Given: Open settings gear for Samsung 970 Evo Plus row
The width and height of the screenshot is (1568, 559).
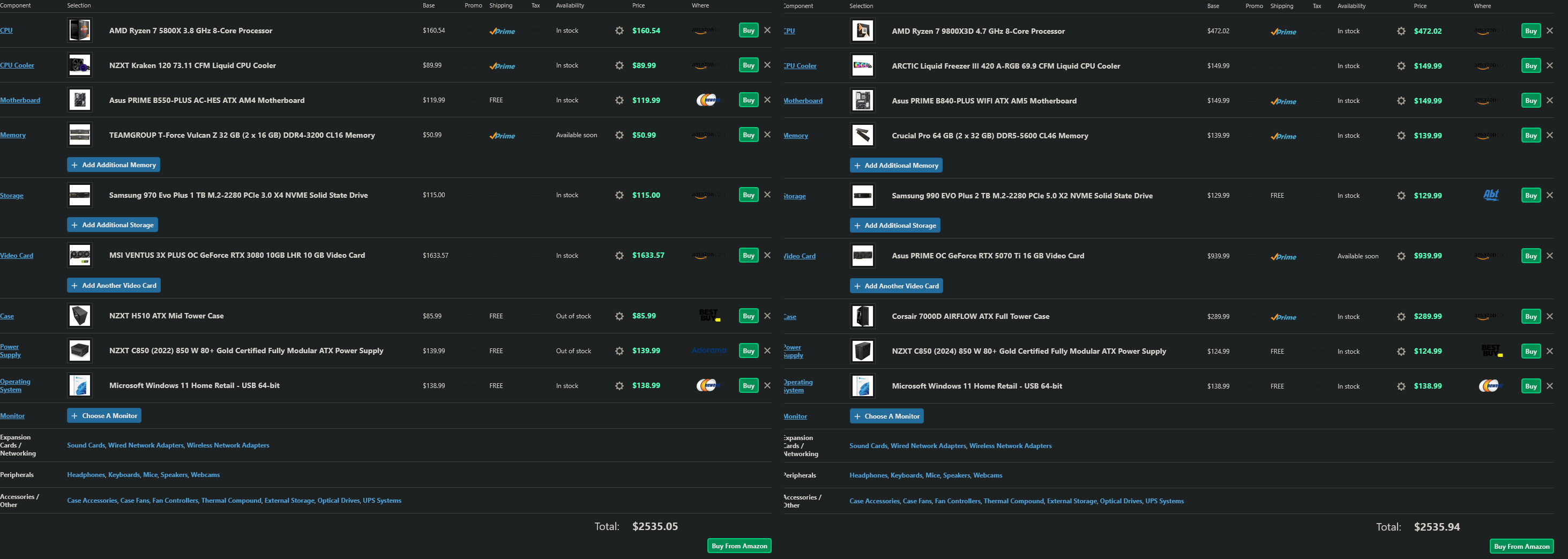Looking at the screenshot, I should [x=619, y=195].
